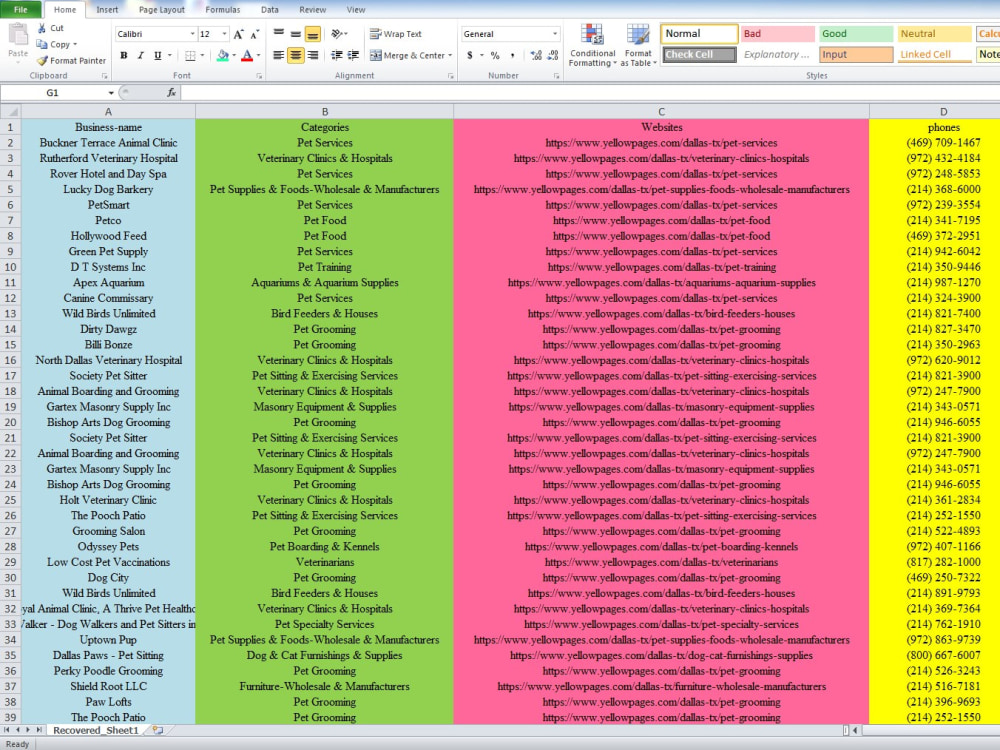The width and height of the screenshot is (1000, 750).
Task: Apply the Bad cell style
Action: 777,34
